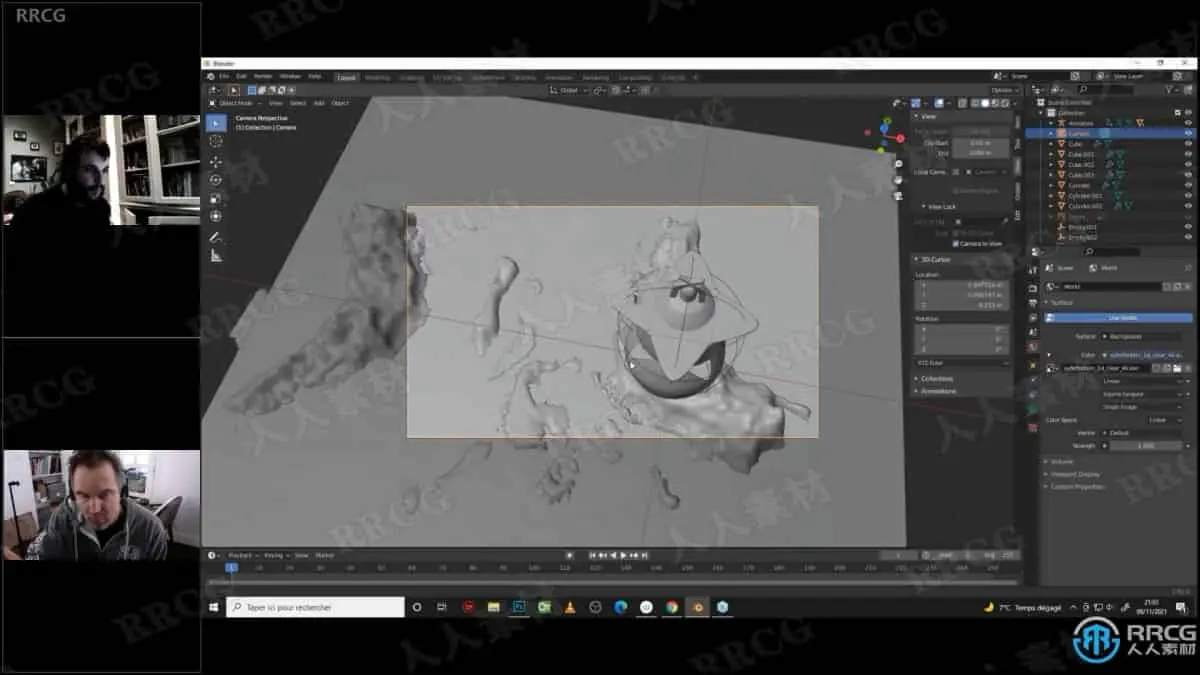Click the Windows taskbar search box

[315, 607]
